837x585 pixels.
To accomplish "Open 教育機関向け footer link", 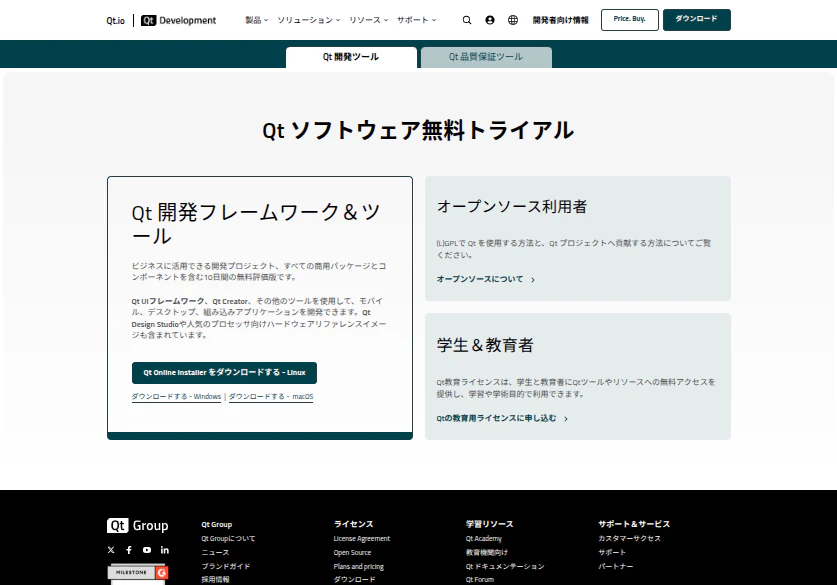I will [x=487, y=552].
